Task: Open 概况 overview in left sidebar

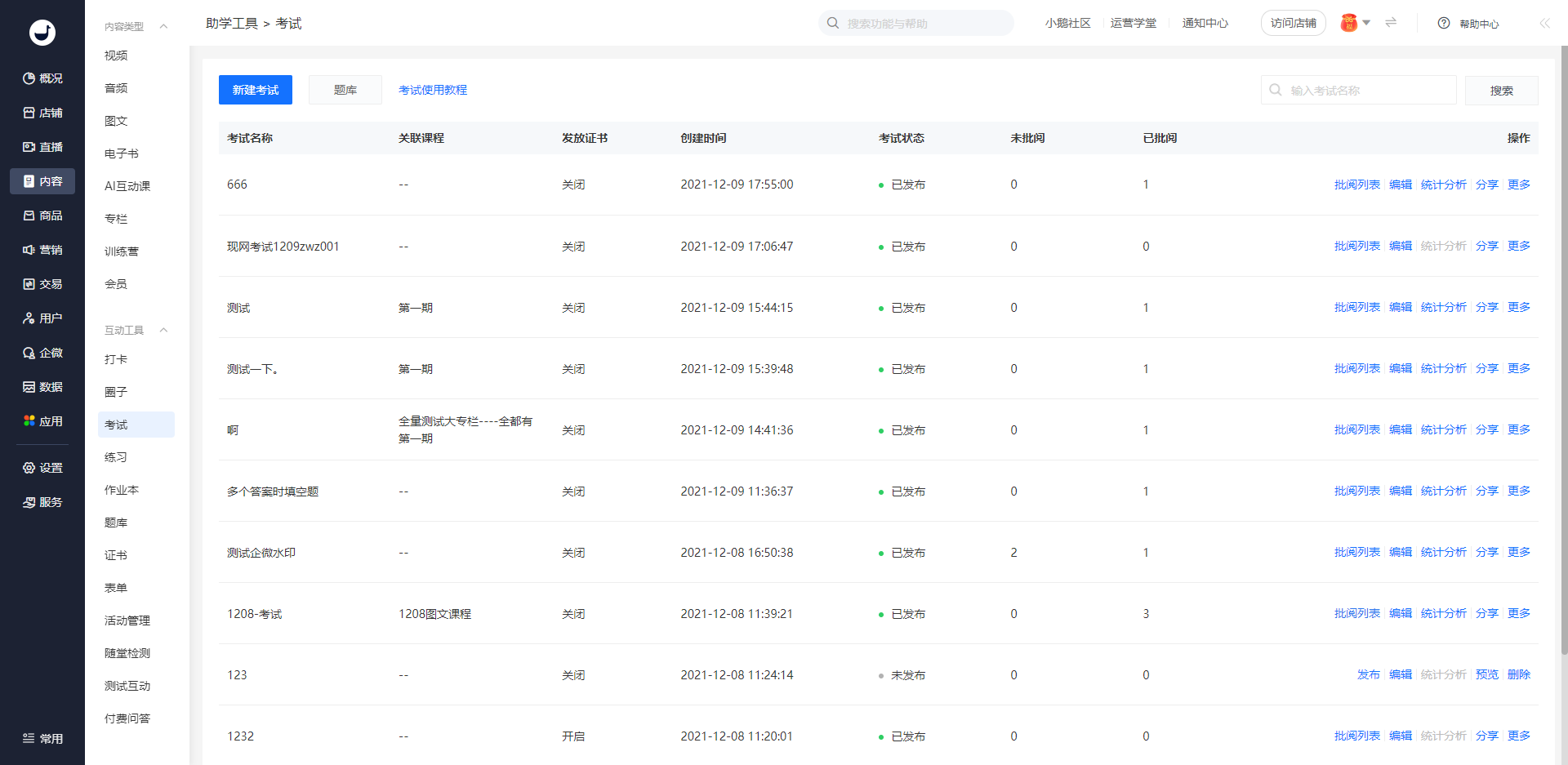Action: (x=42, y=78)
